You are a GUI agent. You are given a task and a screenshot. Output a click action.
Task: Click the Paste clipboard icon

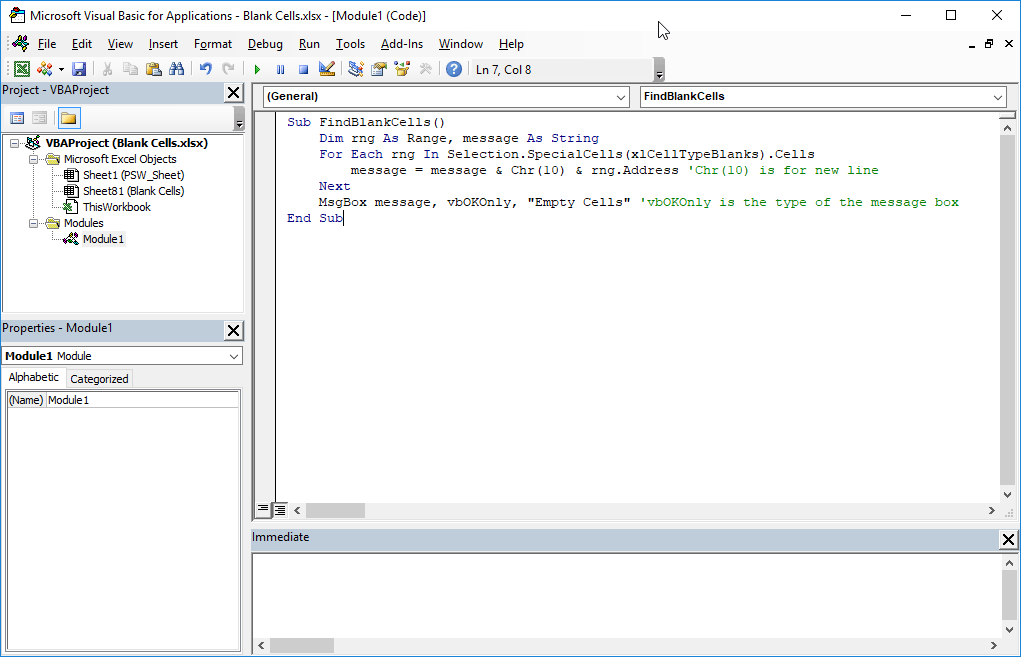(154, 69)
